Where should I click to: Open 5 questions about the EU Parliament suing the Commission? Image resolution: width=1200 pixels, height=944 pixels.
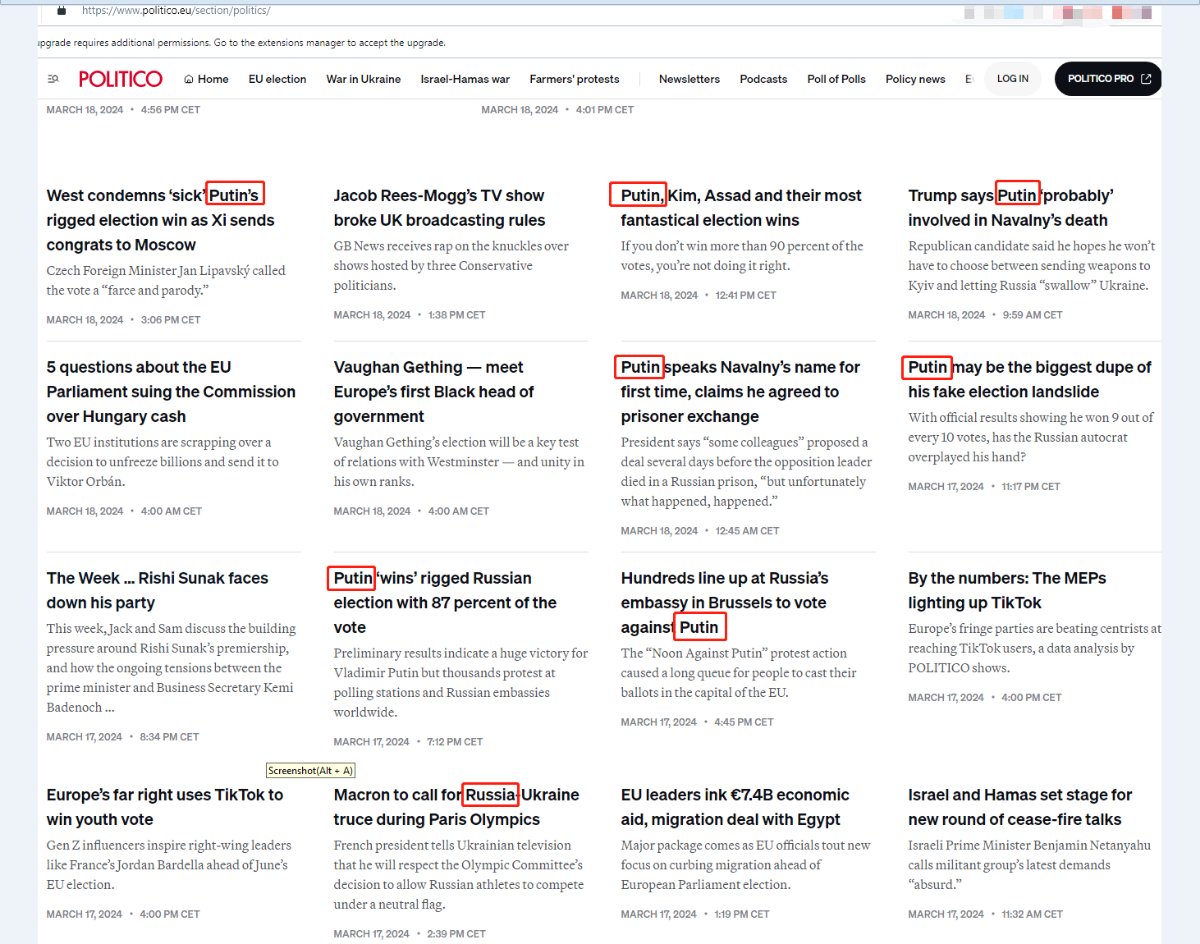point(171,392)
